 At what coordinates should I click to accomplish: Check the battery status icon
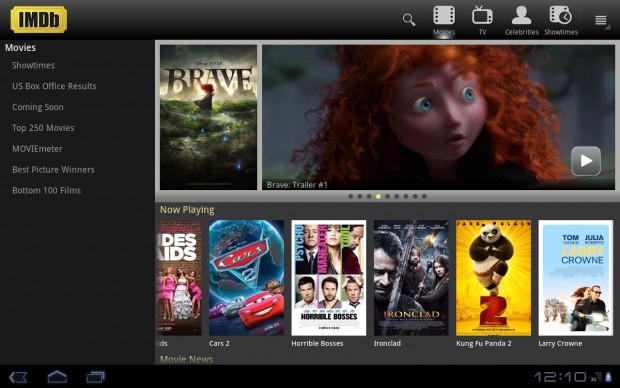pos(609,377)
